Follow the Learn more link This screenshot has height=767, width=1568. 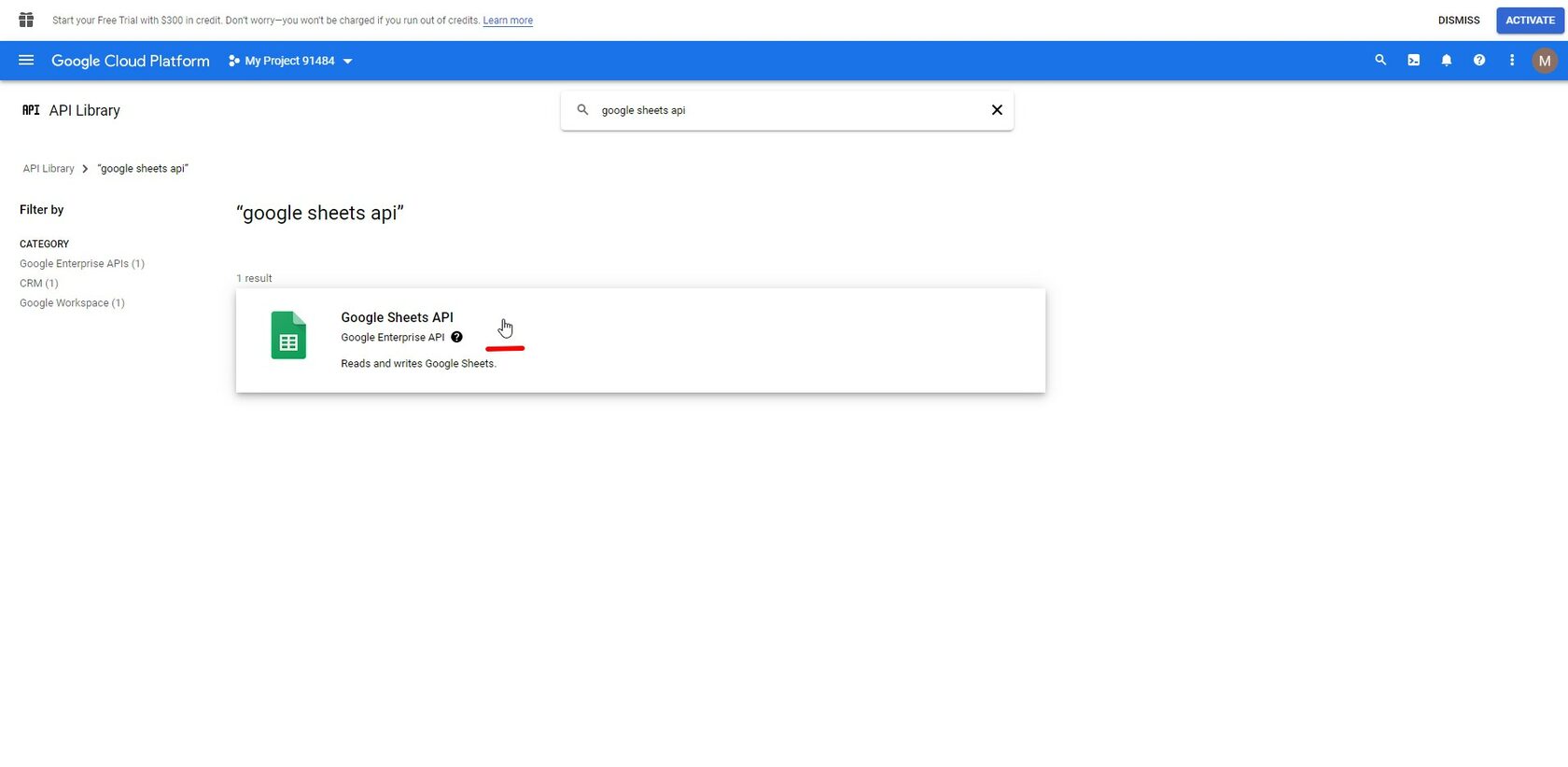click(508, 21)
